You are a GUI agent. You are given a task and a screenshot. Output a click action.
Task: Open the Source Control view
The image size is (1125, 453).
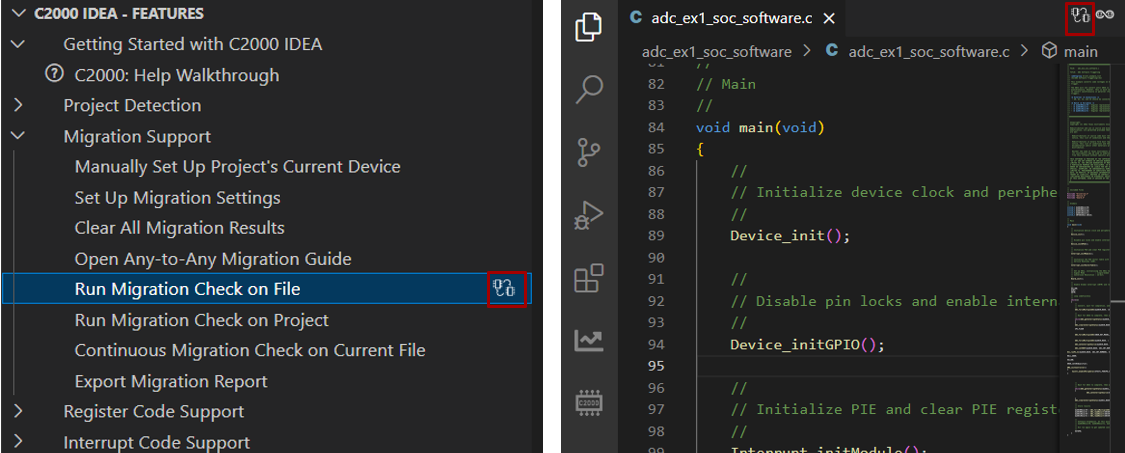(589, 152)
